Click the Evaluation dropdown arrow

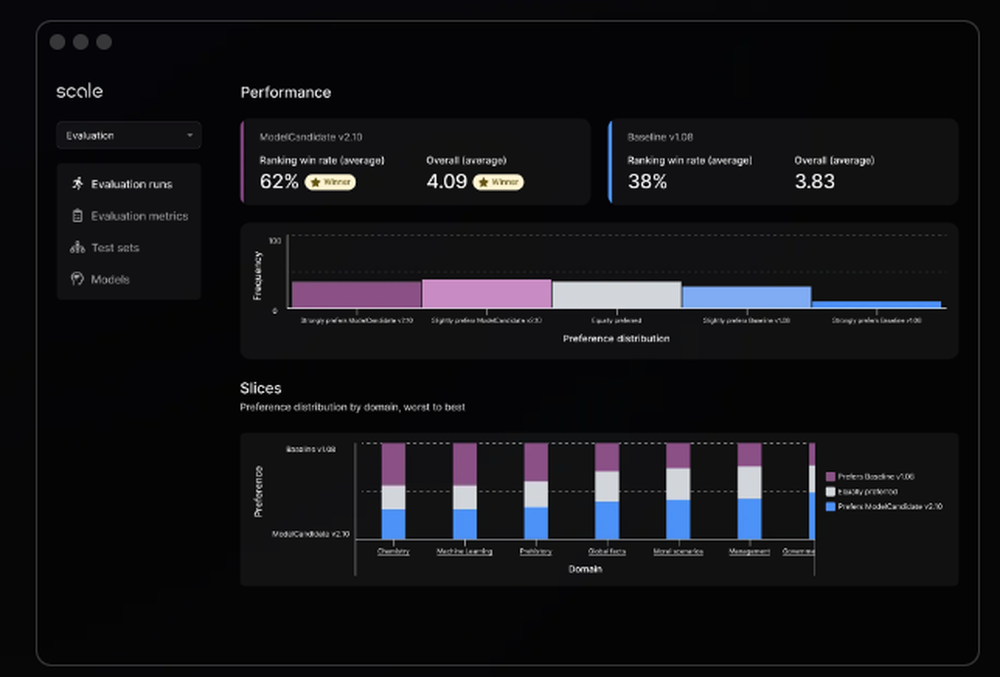pyautogui.click(x=189, y=135)
